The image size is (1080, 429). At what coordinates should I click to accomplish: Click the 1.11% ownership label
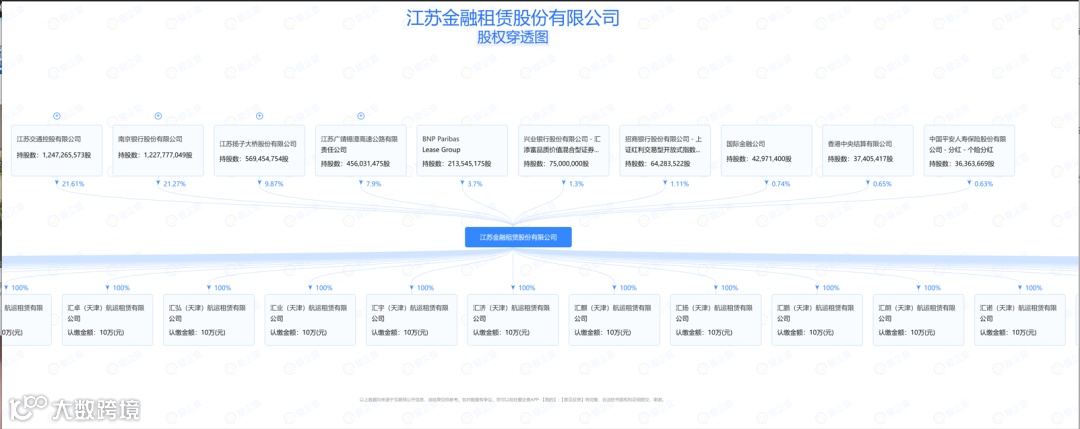[x=678, y=184]
